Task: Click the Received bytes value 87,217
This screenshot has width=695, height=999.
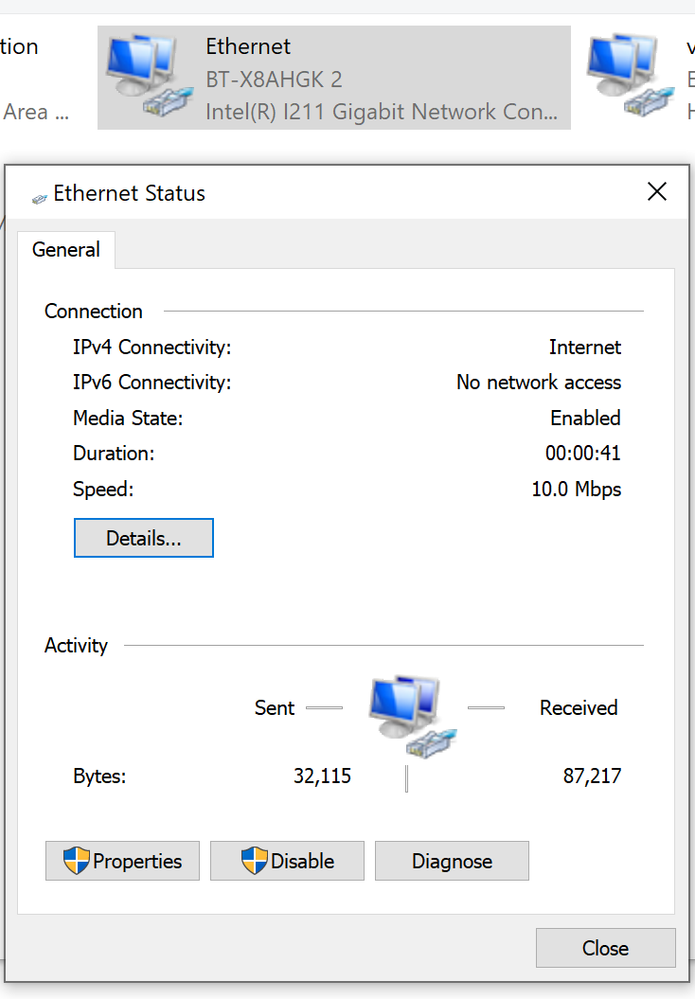Action: (x=592, y=775)
